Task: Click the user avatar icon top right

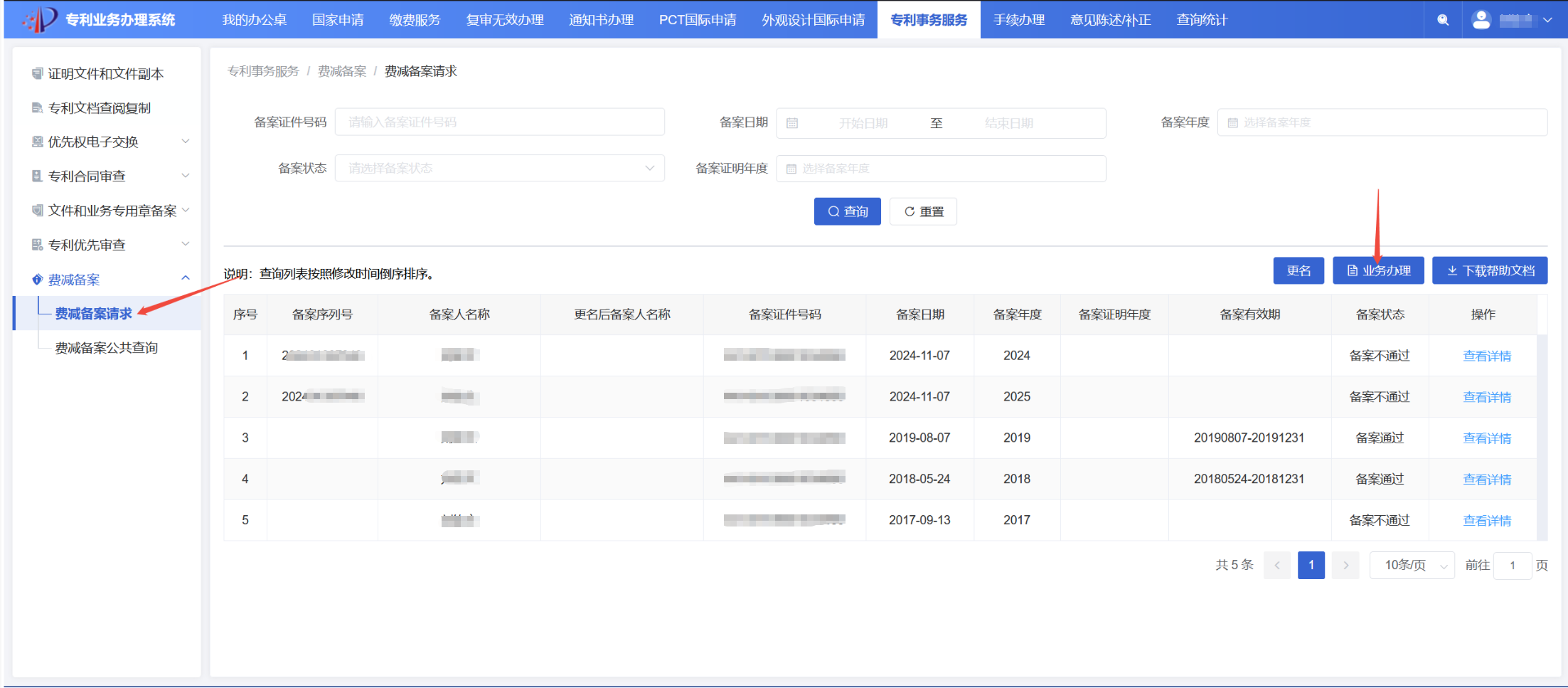Action: point(1481,19)
